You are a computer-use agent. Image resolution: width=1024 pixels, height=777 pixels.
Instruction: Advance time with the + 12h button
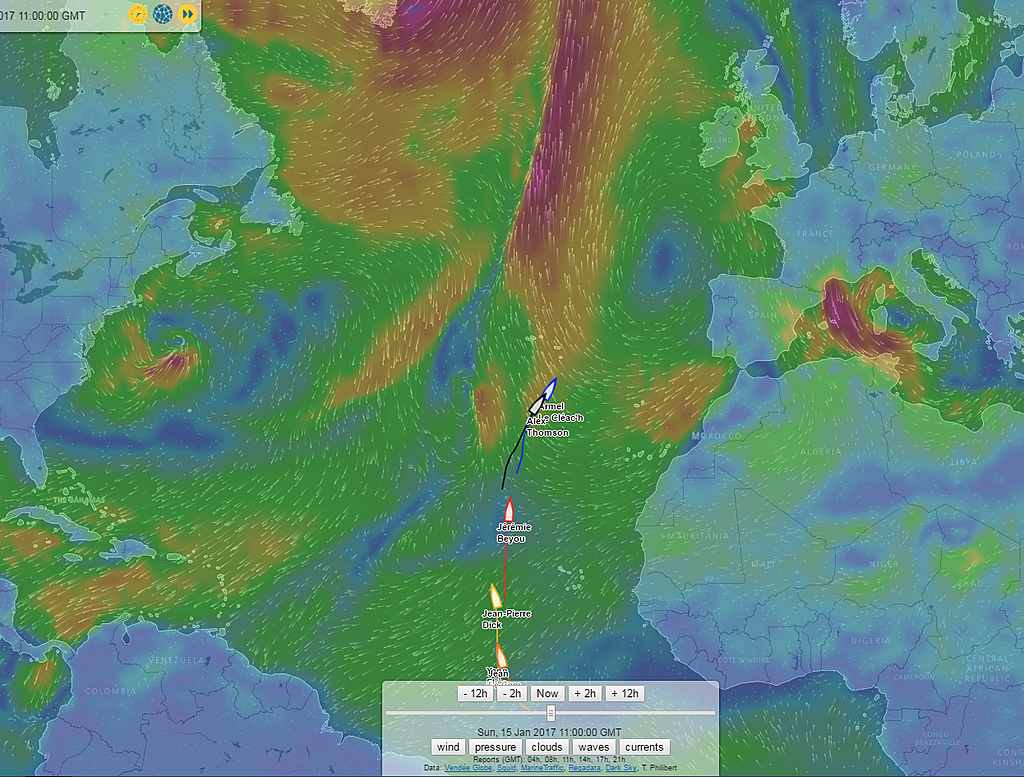[x=625, y=693]
